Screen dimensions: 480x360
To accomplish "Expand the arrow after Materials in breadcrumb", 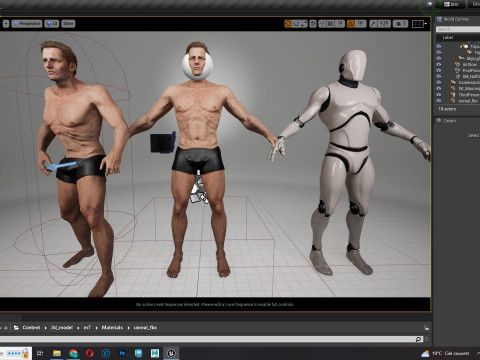I will tap(128, 328).
